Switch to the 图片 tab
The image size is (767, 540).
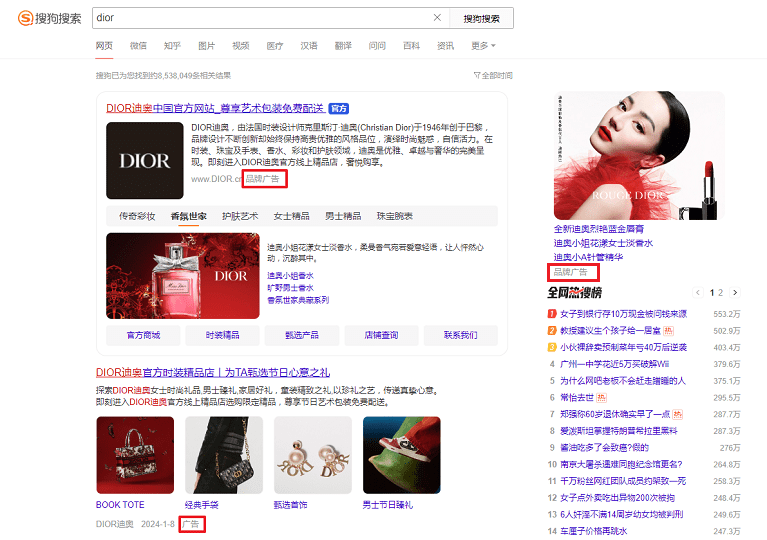point(206,45)
